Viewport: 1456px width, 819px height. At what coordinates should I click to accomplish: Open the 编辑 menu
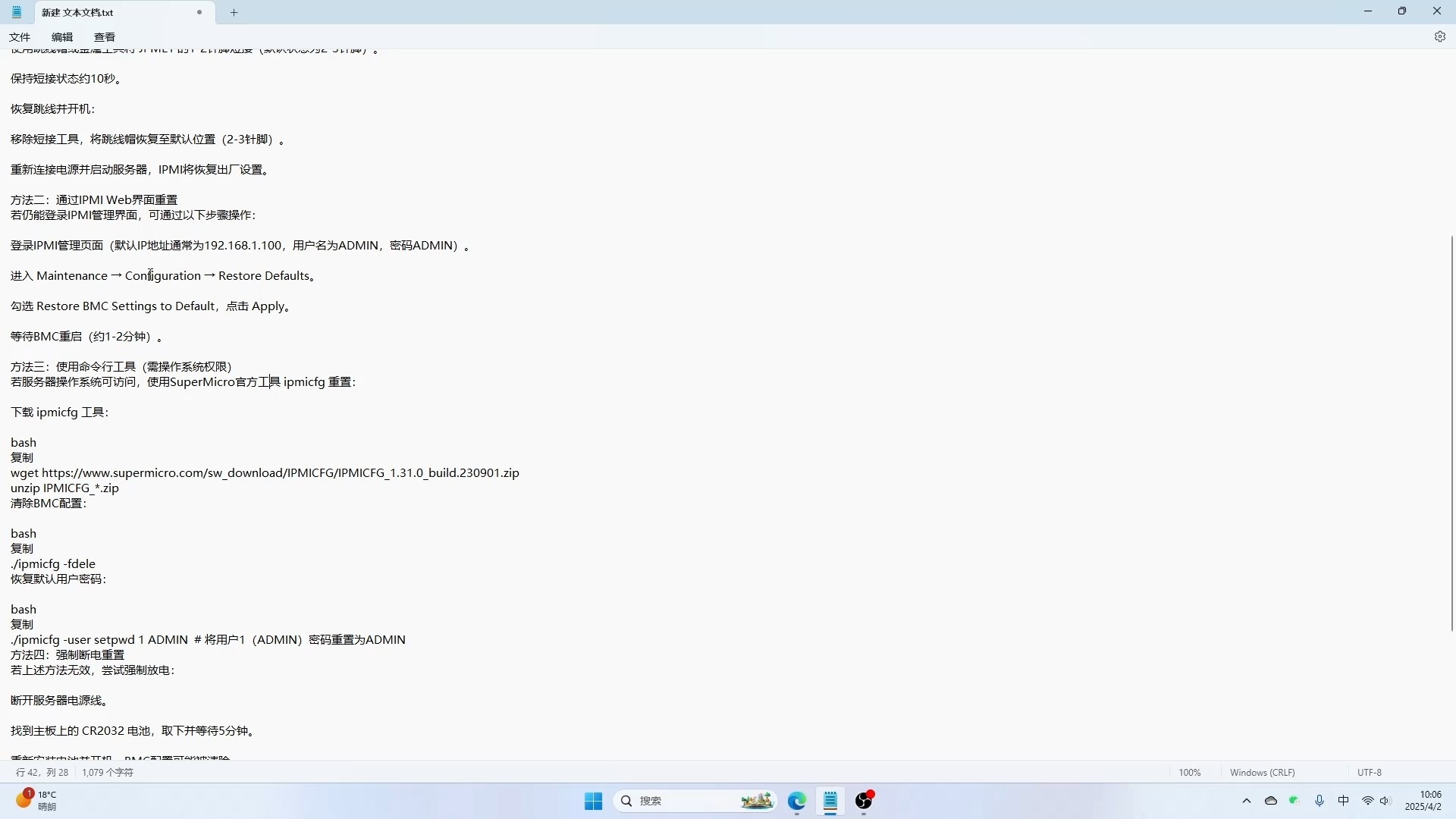(x=62, y=37)
